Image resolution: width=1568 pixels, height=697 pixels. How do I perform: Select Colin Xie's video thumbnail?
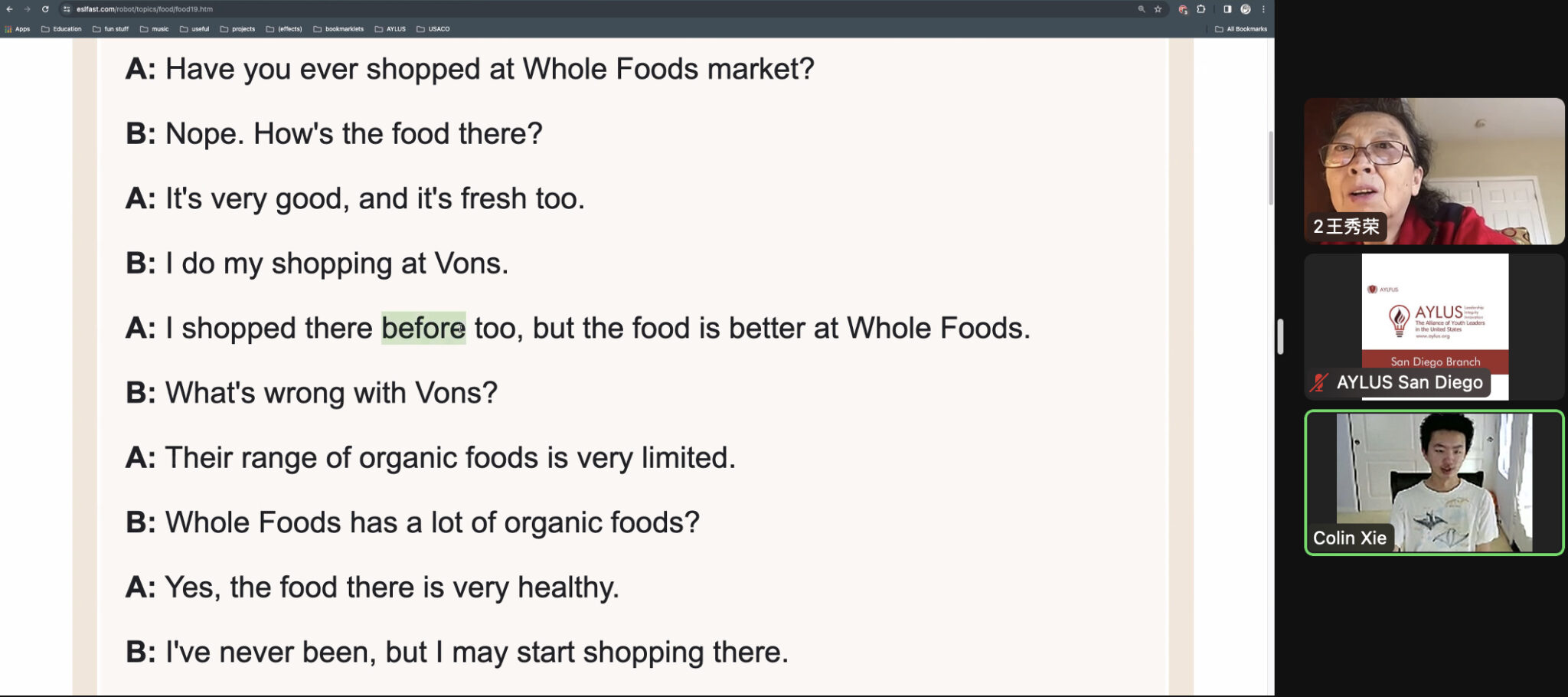coord(1434,483)
